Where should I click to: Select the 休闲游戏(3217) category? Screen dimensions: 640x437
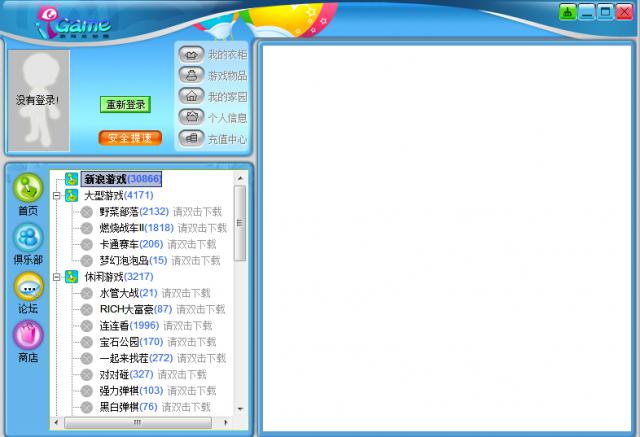point(118,277)
